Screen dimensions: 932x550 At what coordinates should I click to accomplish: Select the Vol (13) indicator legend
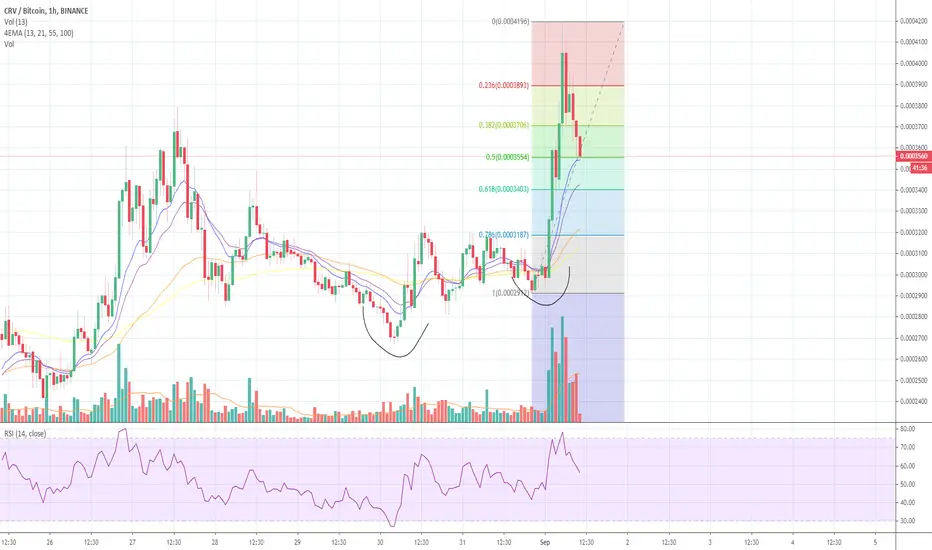[x=15, y=22]
